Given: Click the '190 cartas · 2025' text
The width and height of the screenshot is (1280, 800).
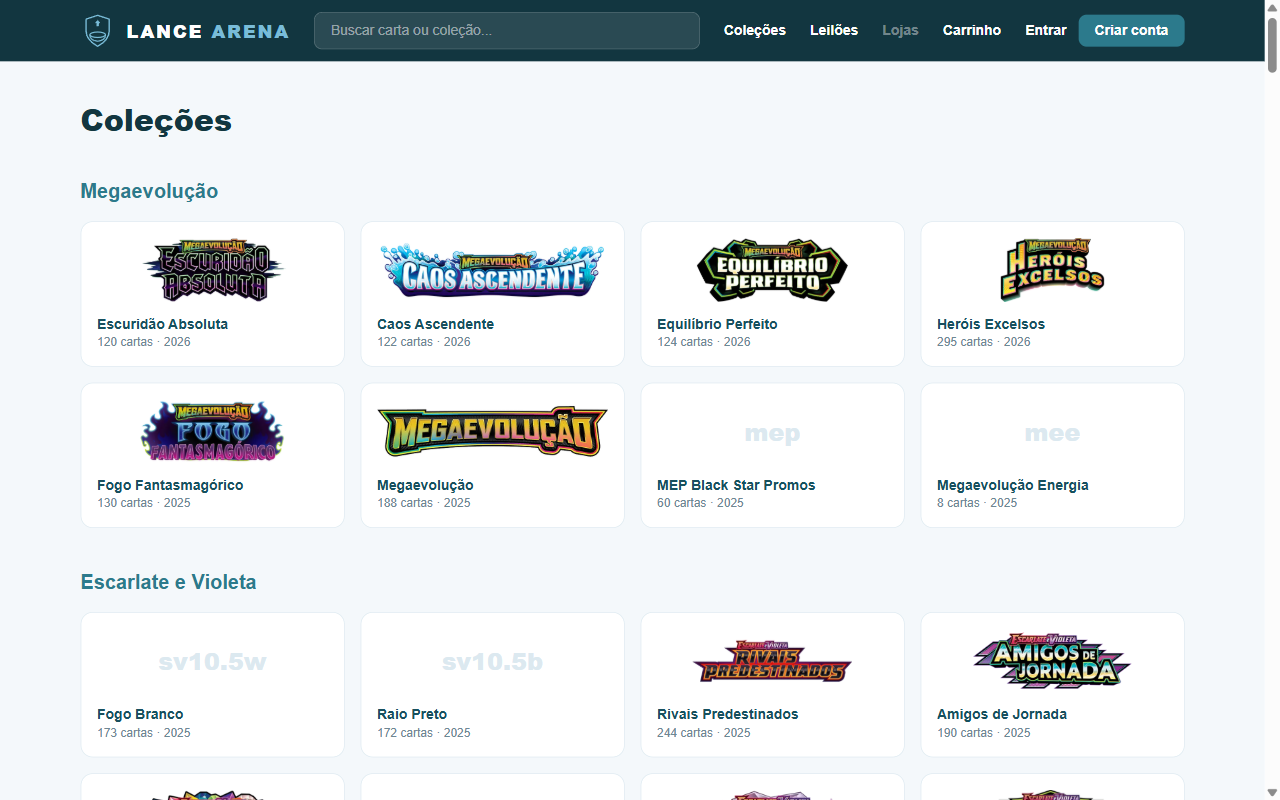Looking at the screenshot, I should 984,733.
